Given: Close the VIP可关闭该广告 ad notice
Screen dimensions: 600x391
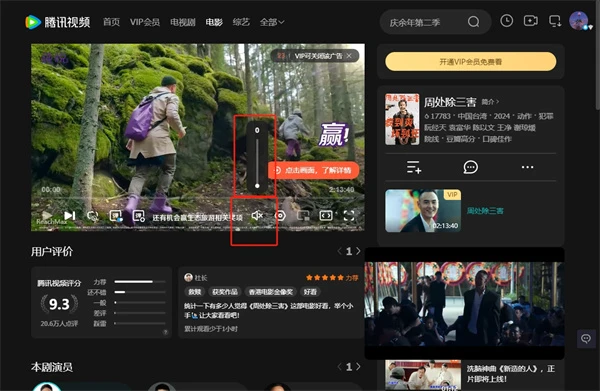Looking at the screenshot, I should [349, 56].
